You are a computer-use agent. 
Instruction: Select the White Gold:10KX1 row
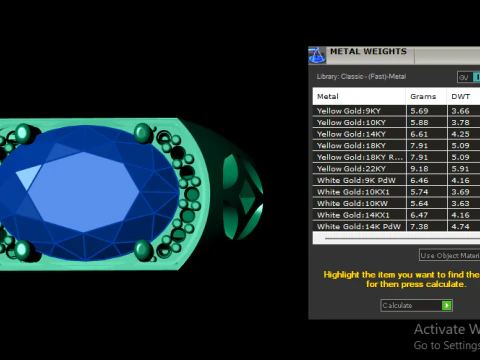[396, 192]
